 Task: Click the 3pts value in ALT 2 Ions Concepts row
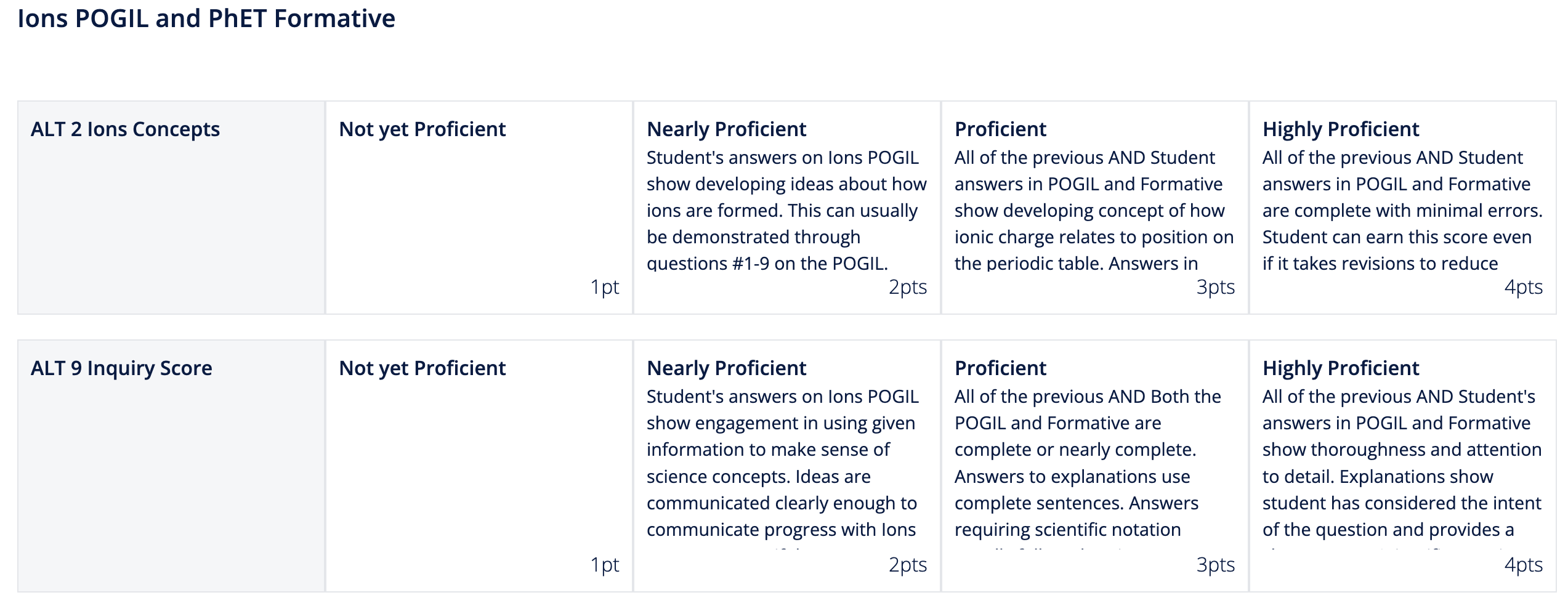pos(1215,287)
